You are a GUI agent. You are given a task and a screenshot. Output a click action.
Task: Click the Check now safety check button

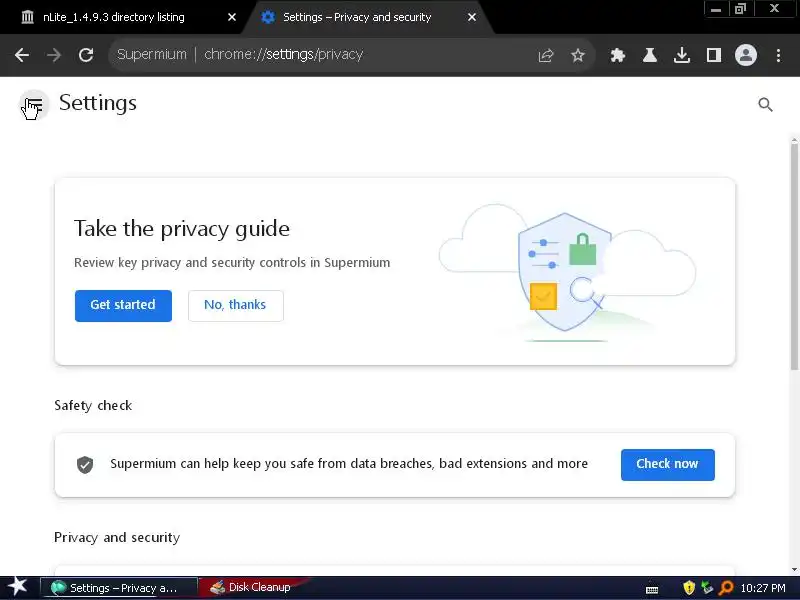(667, 464)
